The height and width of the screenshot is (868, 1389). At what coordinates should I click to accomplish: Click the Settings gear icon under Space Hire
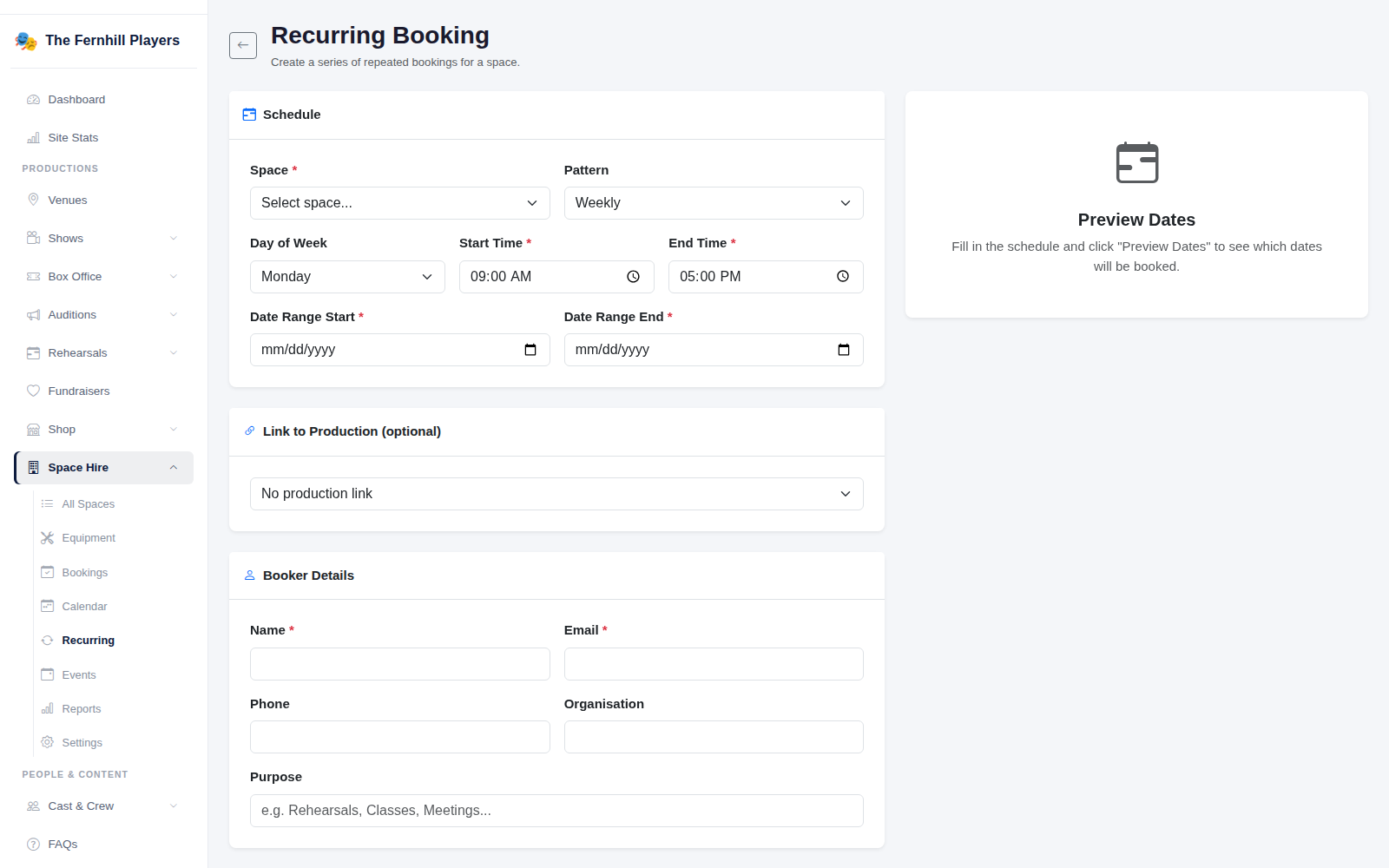tap(48, 743)
